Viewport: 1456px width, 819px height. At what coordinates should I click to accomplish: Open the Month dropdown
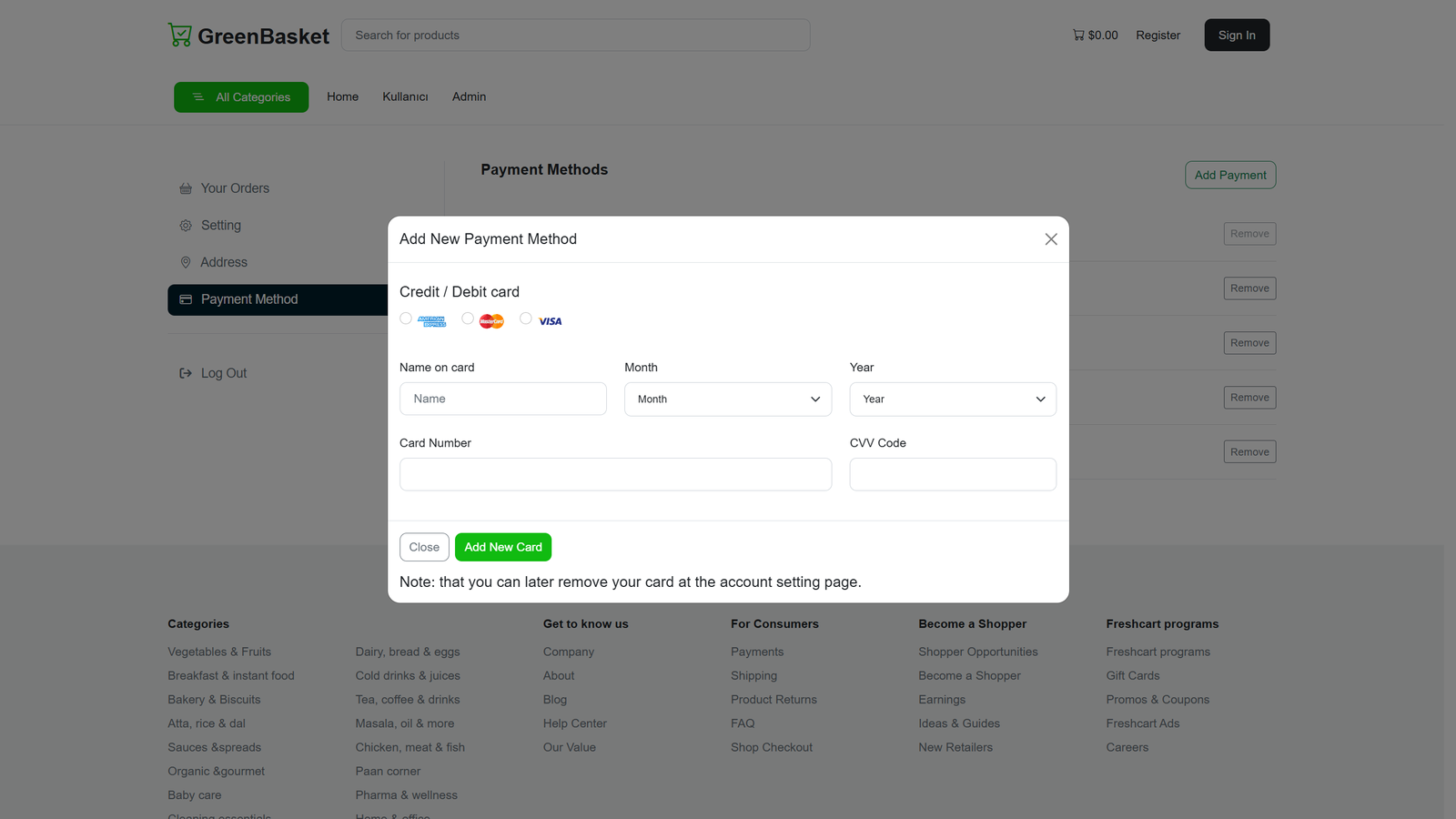click(727, 399)
